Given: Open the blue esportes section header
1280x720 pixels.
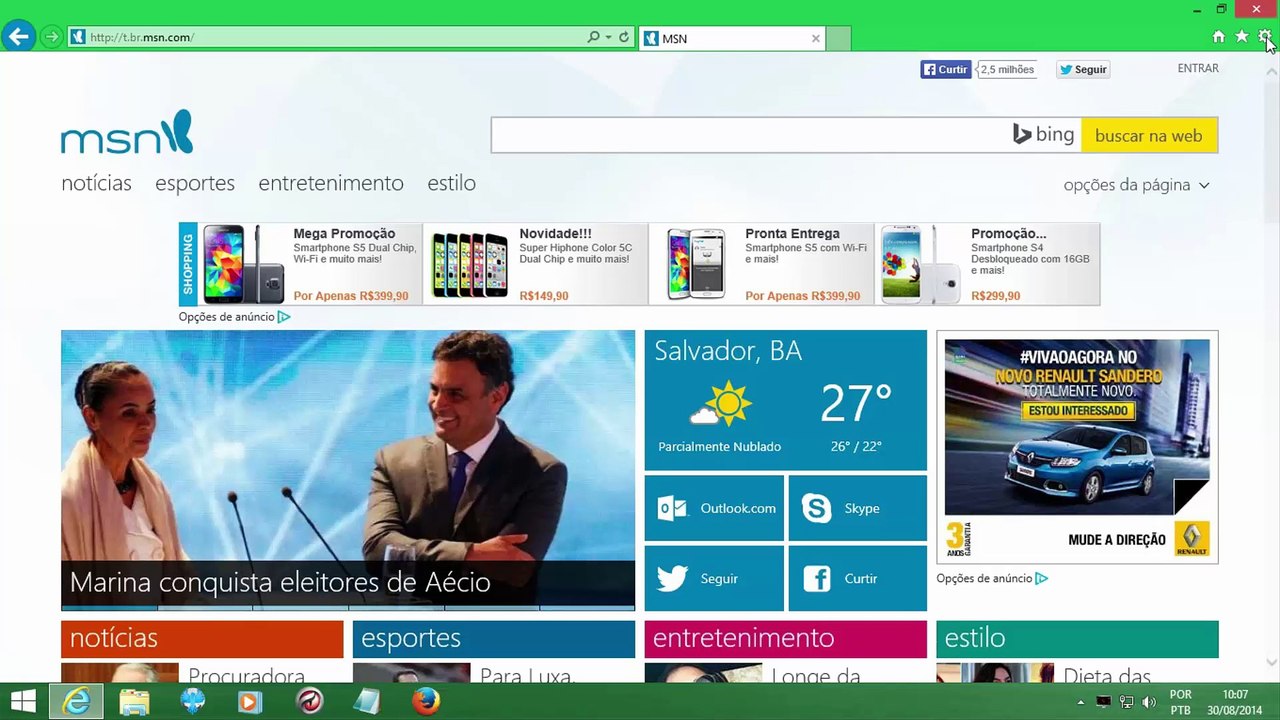Looking at the screenshot, I should pos(493,638).
